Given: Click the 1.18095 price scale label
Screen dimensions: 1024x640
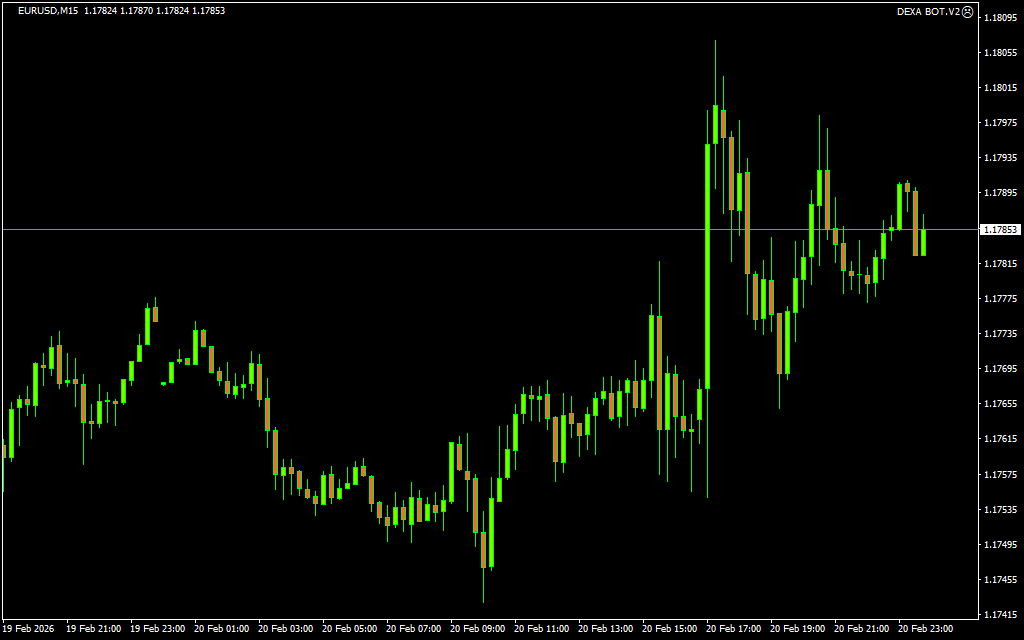Looking at the screenshot, I should tap(1001, 17).
